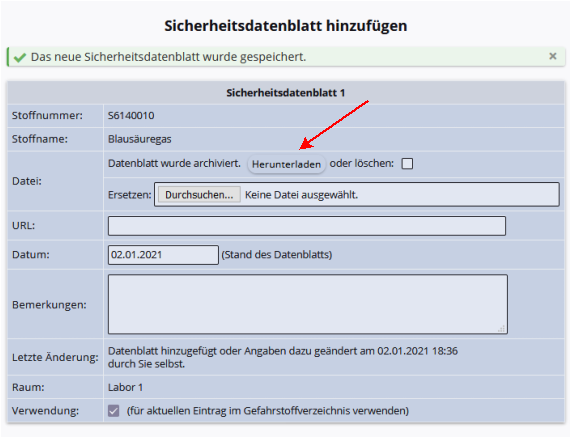The image size is (573, 440).
Task: Focus the URL input field
Action: click(307, 226)
